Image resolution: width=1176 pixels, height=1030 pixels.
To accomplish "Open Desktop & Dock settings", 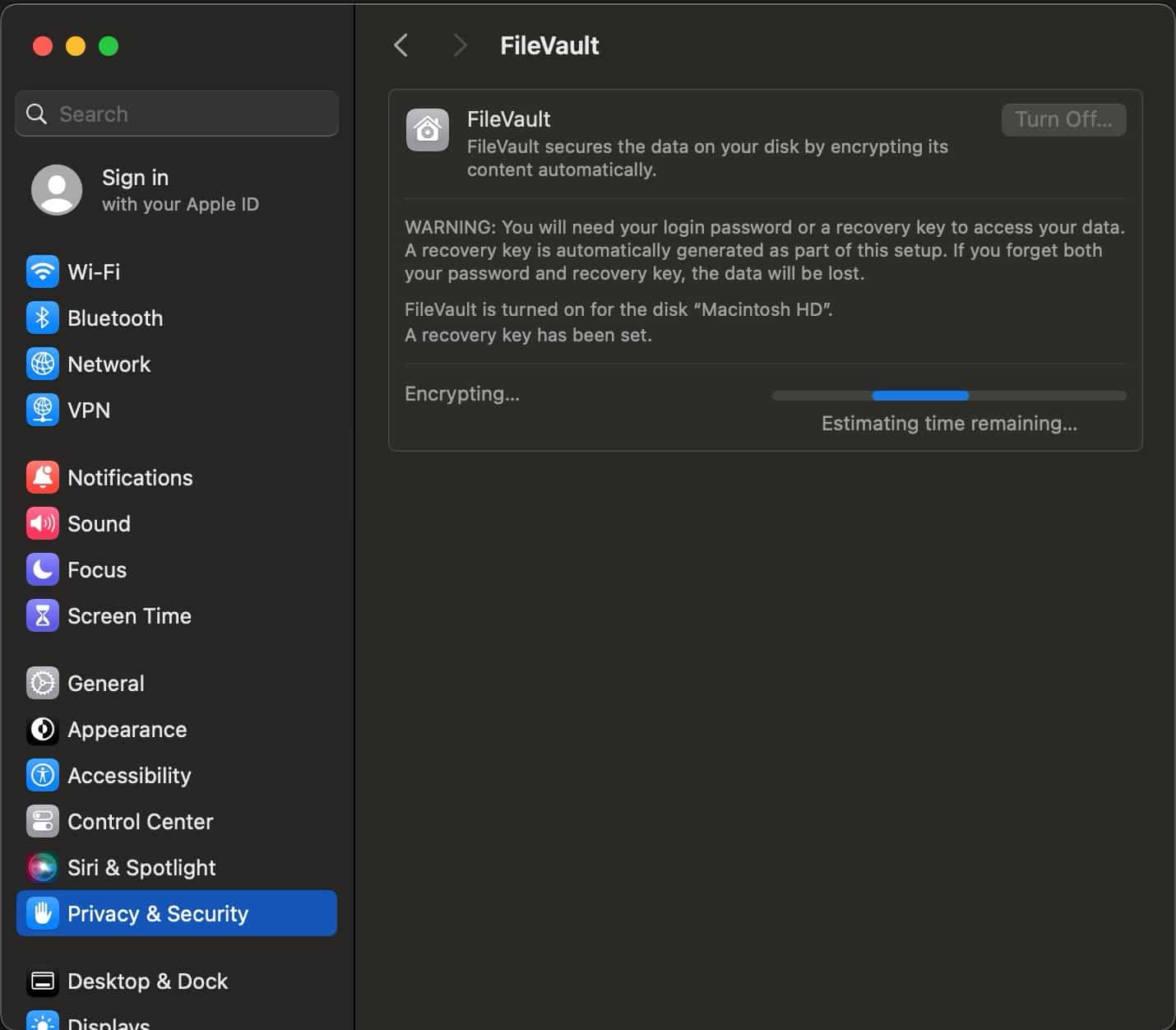I will coord(177,981).
